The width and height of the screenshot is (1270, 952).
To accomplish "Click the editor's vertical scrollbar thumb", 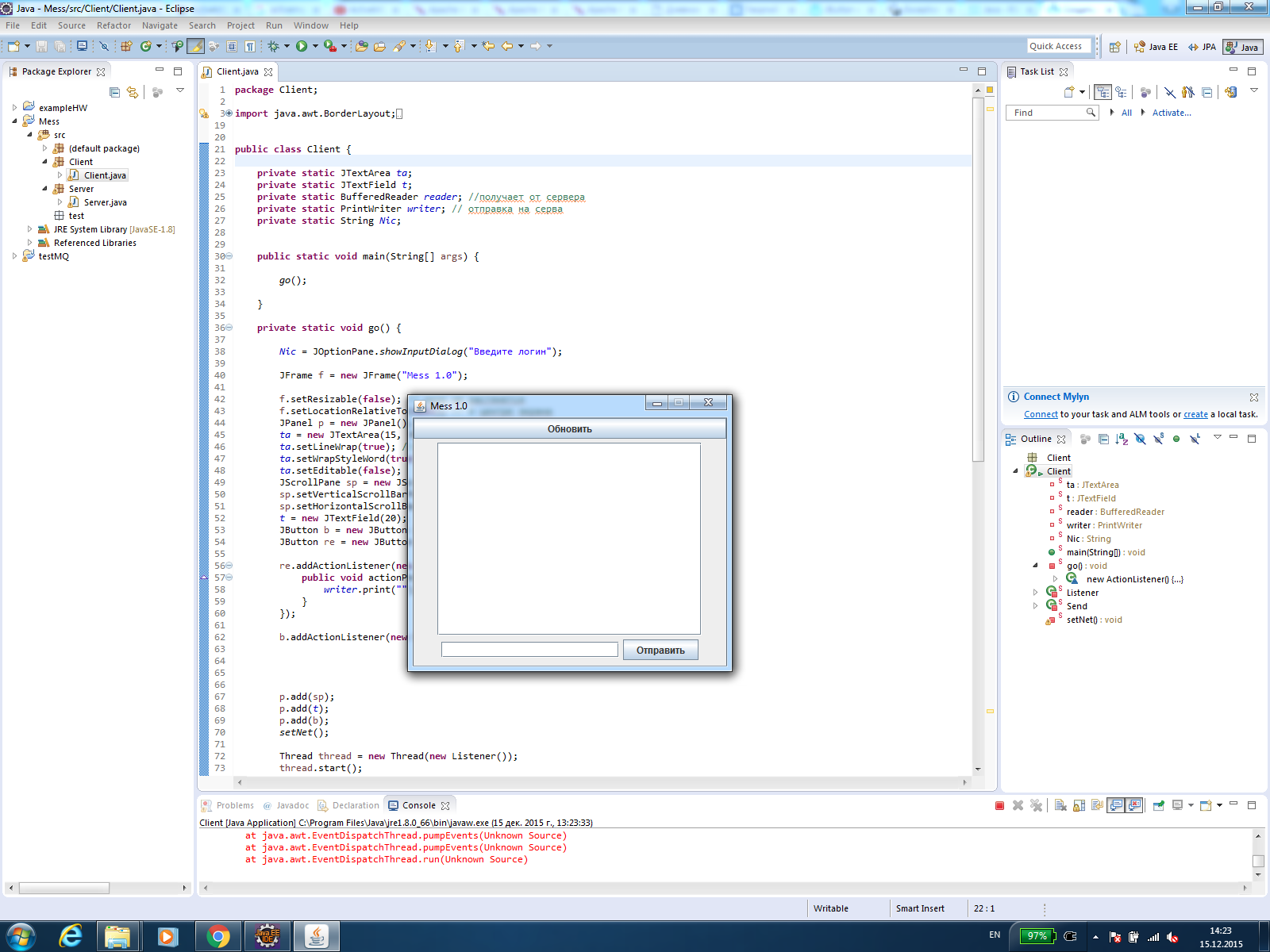I will tap(978, 278).
